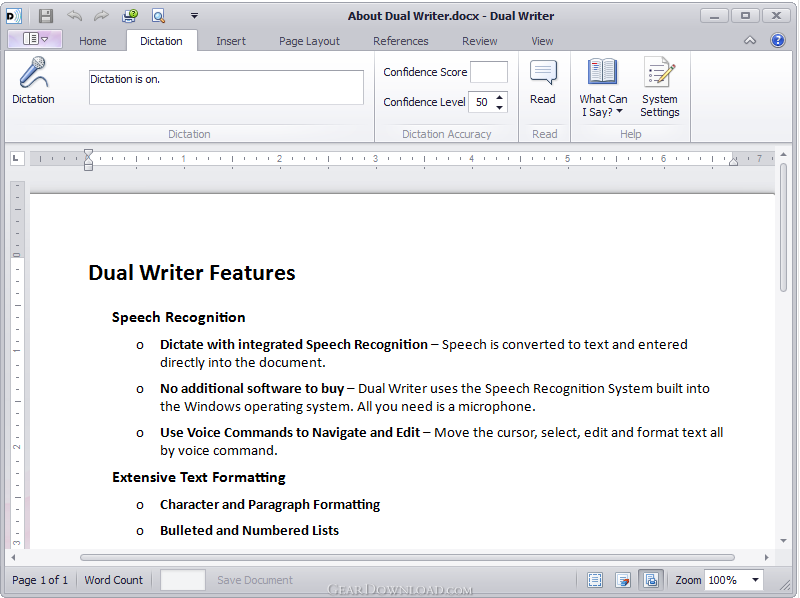Click the empty box beside Word Count
This screenshot has width=800, height=598.
183,580
